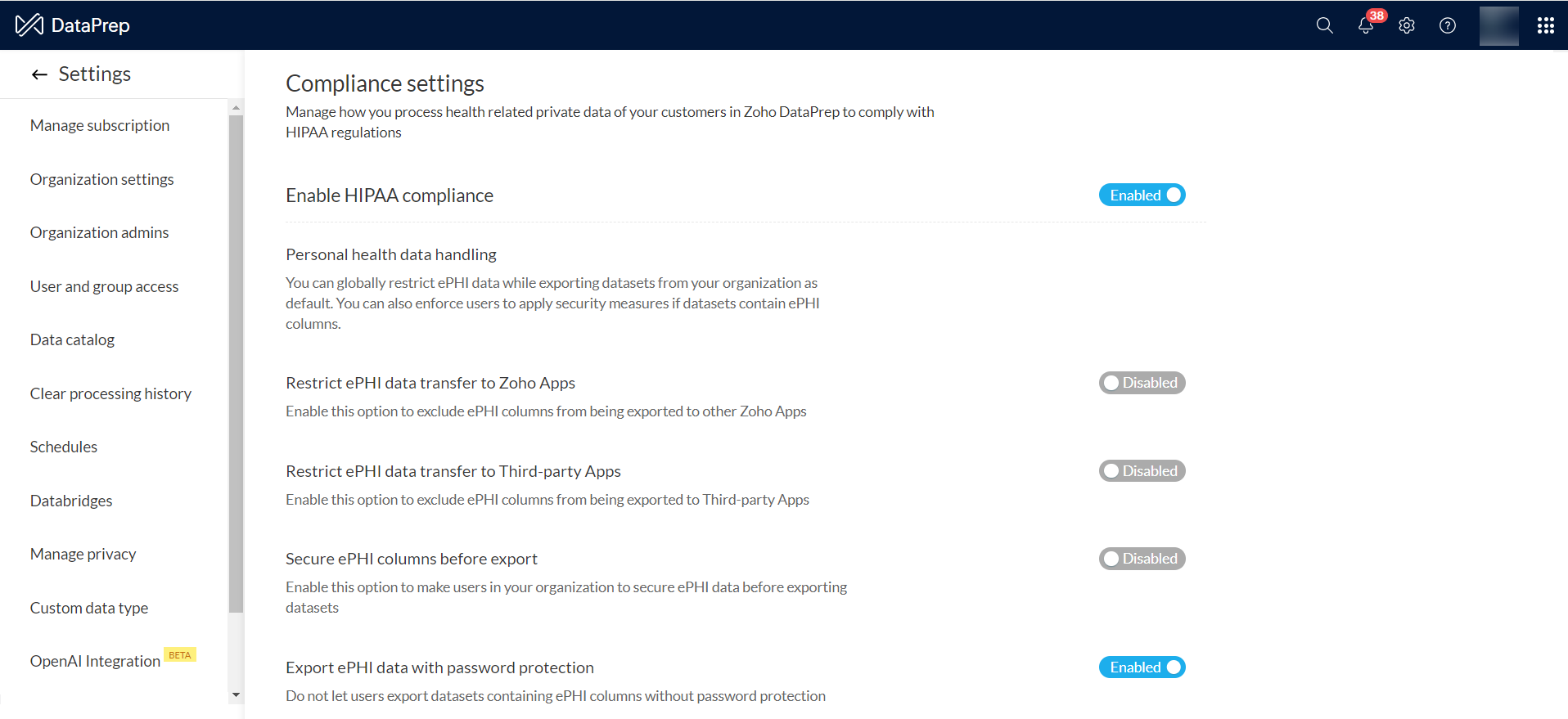Viewport: 1568px width, 719px height.
Task: Go to User and group access
Action: point(104,286)
